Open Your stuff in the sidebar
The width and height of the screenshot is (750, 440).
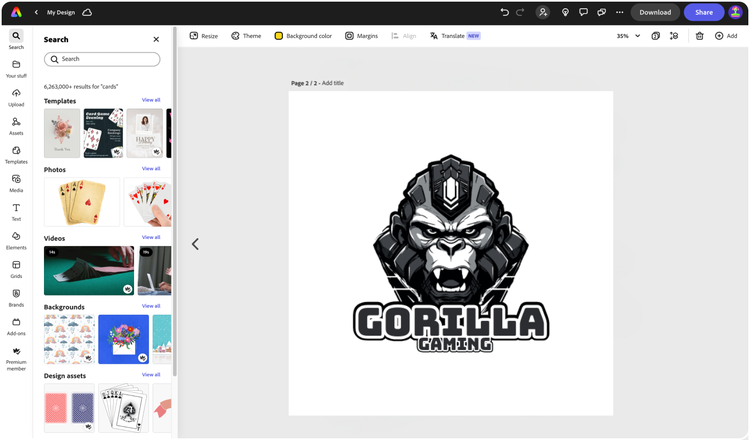coord(16,69)
